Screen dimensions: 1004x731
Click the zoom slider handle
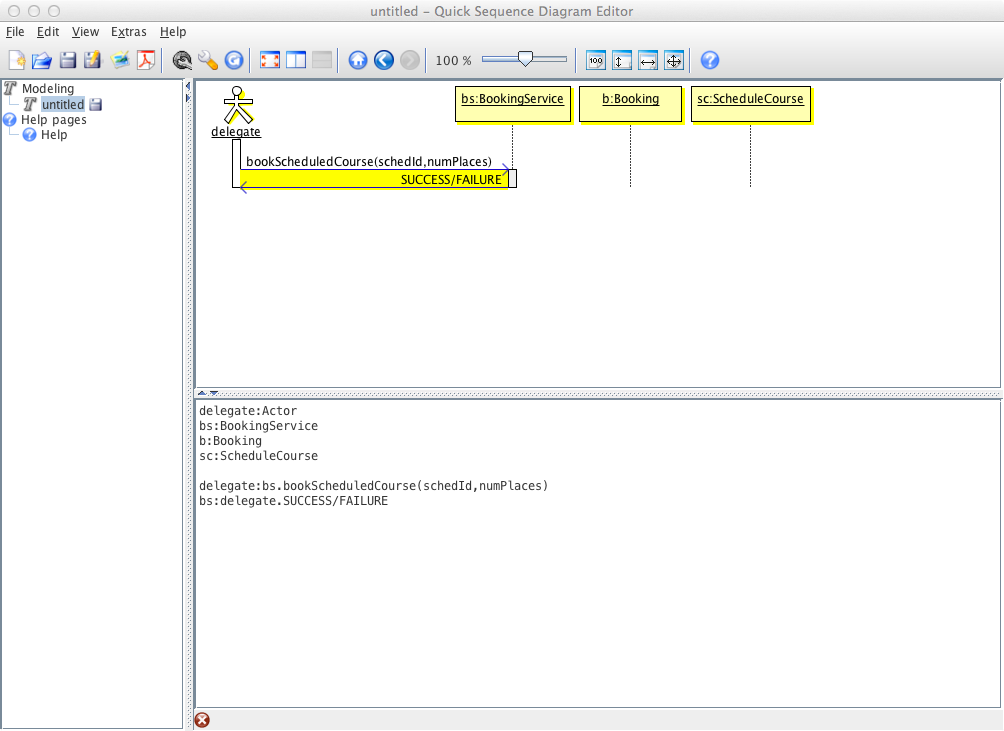pos(524,60)
